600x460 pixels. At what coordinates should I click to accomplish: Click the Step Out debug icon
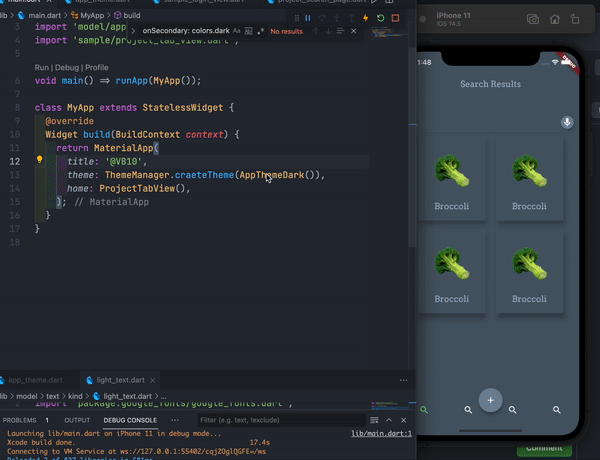(351, 18)
